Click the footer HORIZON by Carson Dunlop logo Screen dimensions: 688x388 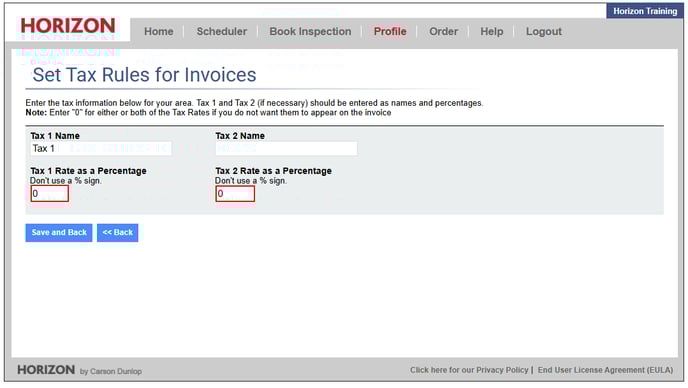79,370
